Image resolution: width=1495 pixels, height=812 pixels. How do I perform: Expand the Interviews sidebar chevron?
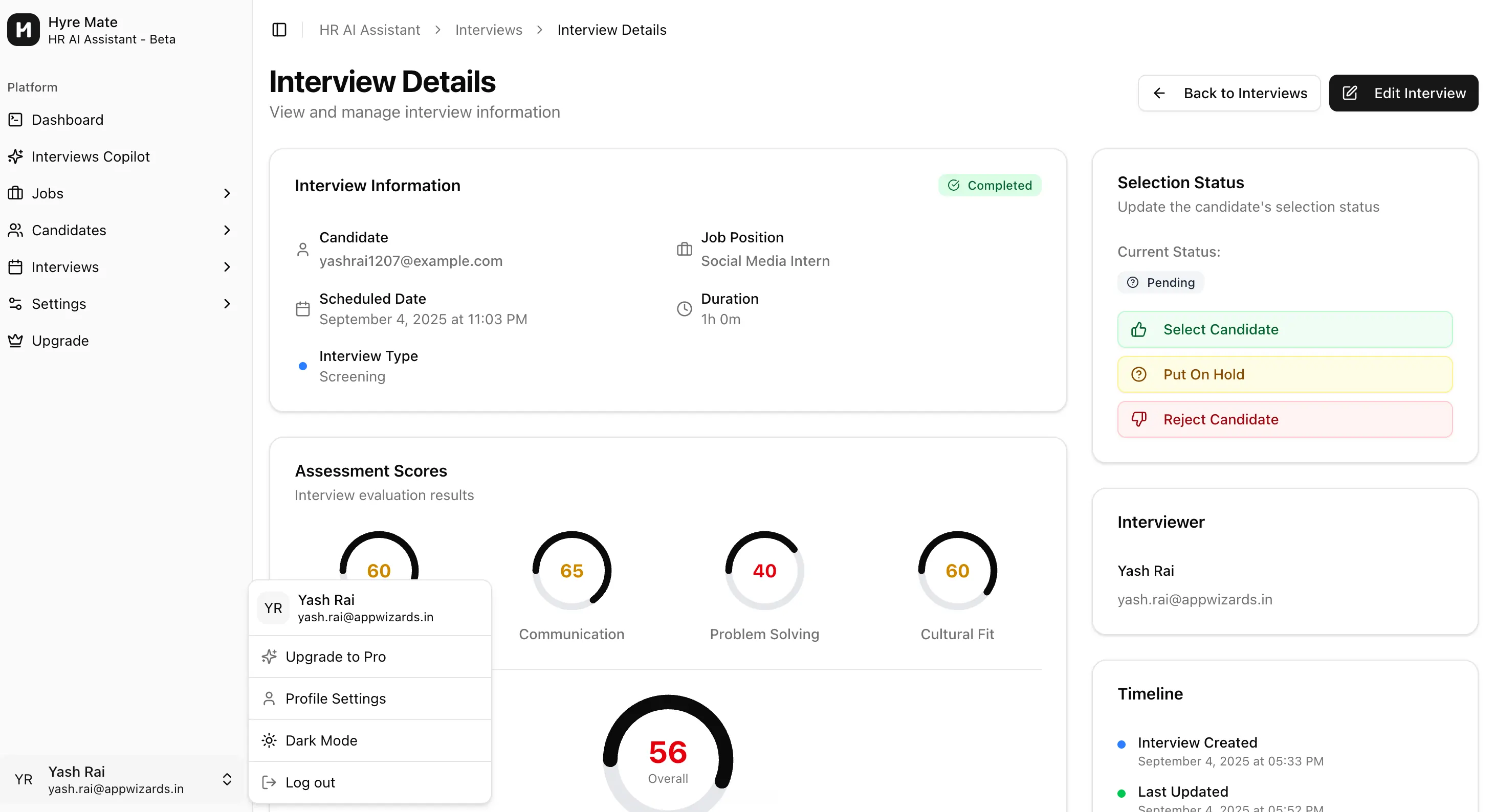coord(227,267)
